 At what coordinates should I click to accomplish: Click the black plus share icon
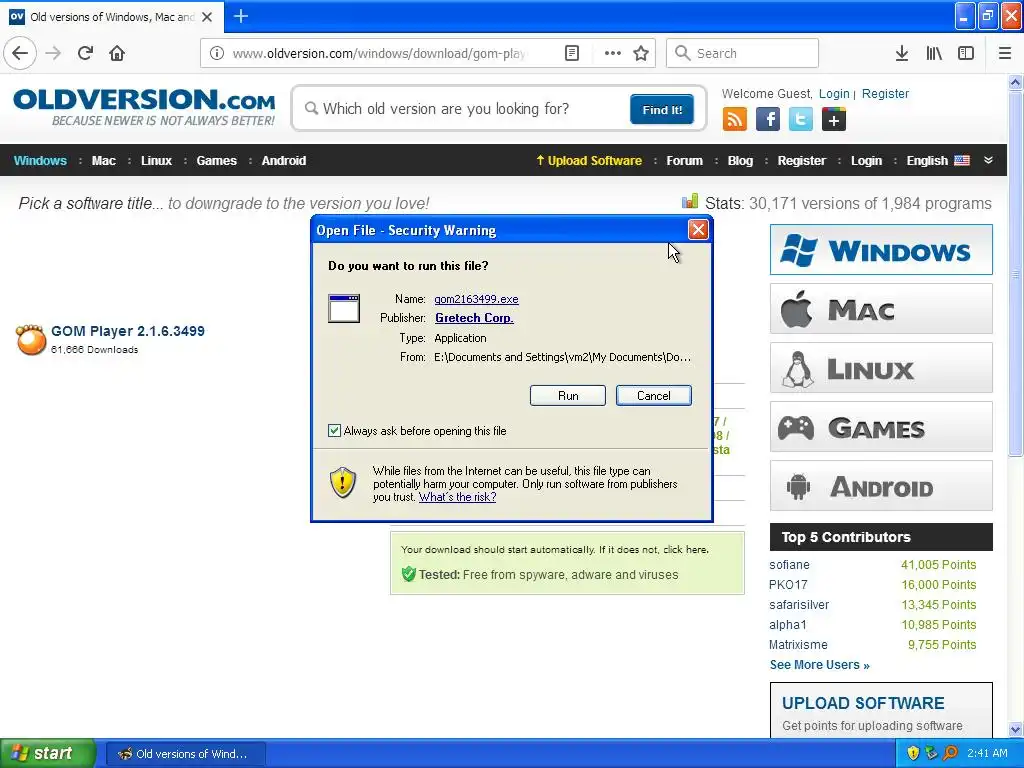click(x=834, y=120)
